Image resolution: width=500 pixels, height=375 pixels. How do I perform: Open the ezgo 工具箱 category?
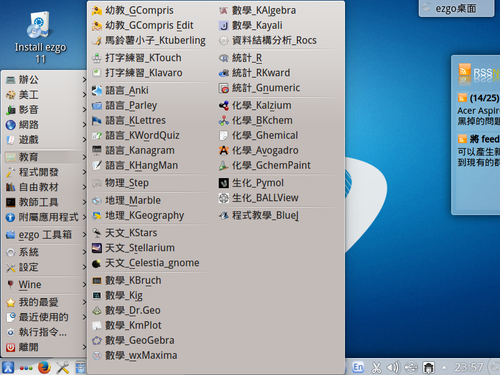pos(46,235)
